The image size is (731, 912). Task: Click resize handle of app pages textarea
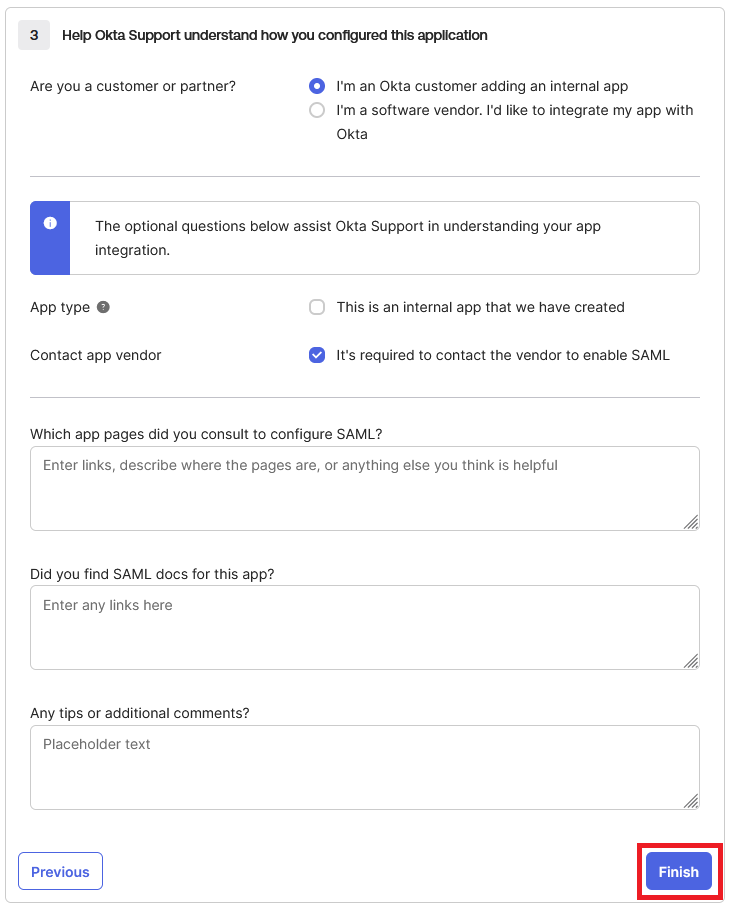pyautogui.click(x=691, y=522)
